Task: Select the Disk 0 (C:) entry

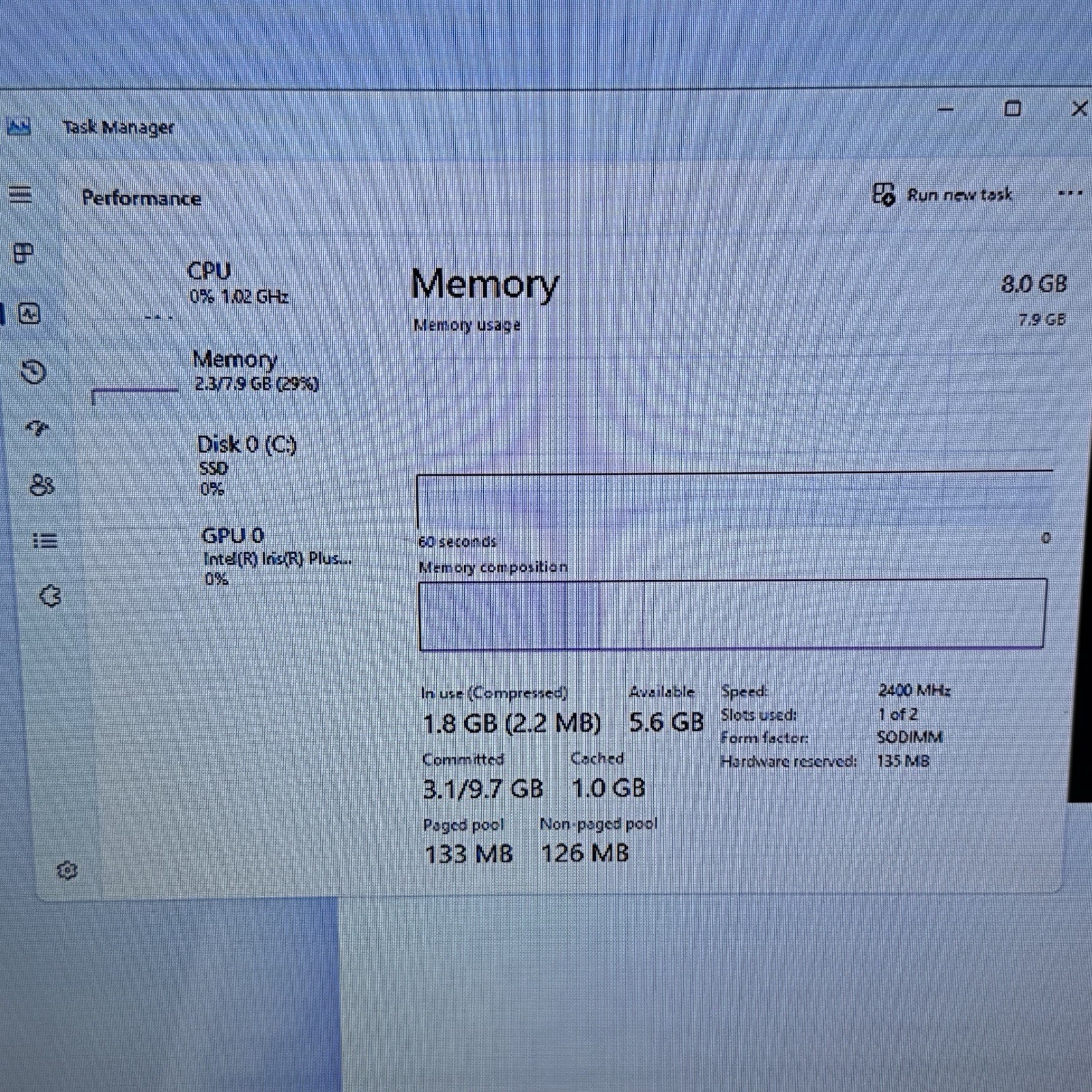Action: pyautogui.click(x=225, y=465)
